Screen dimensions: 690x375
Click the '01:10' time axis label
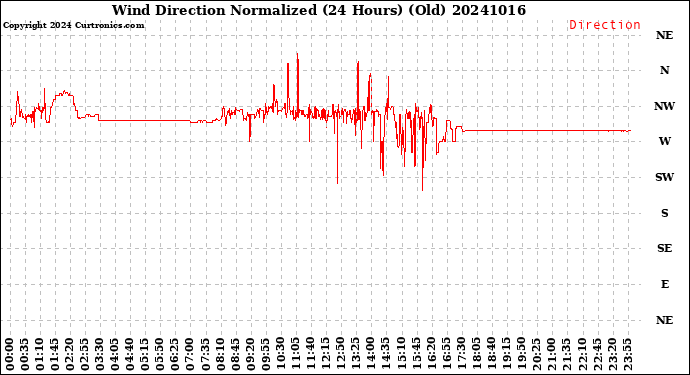[40, 354]
